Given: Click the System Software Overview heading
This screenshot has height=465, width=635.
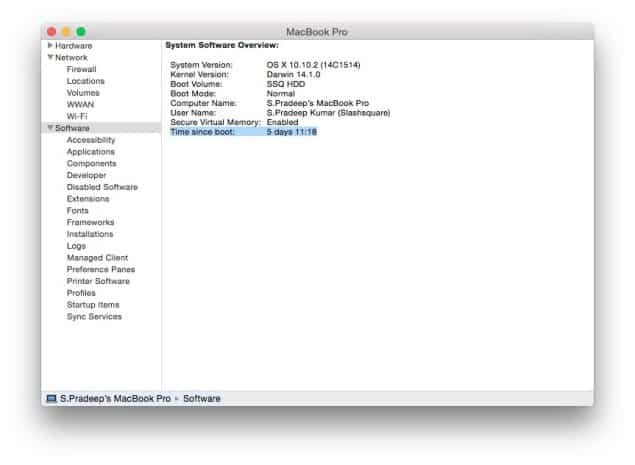Looking at the screenshot, I should tap(222, 45).
